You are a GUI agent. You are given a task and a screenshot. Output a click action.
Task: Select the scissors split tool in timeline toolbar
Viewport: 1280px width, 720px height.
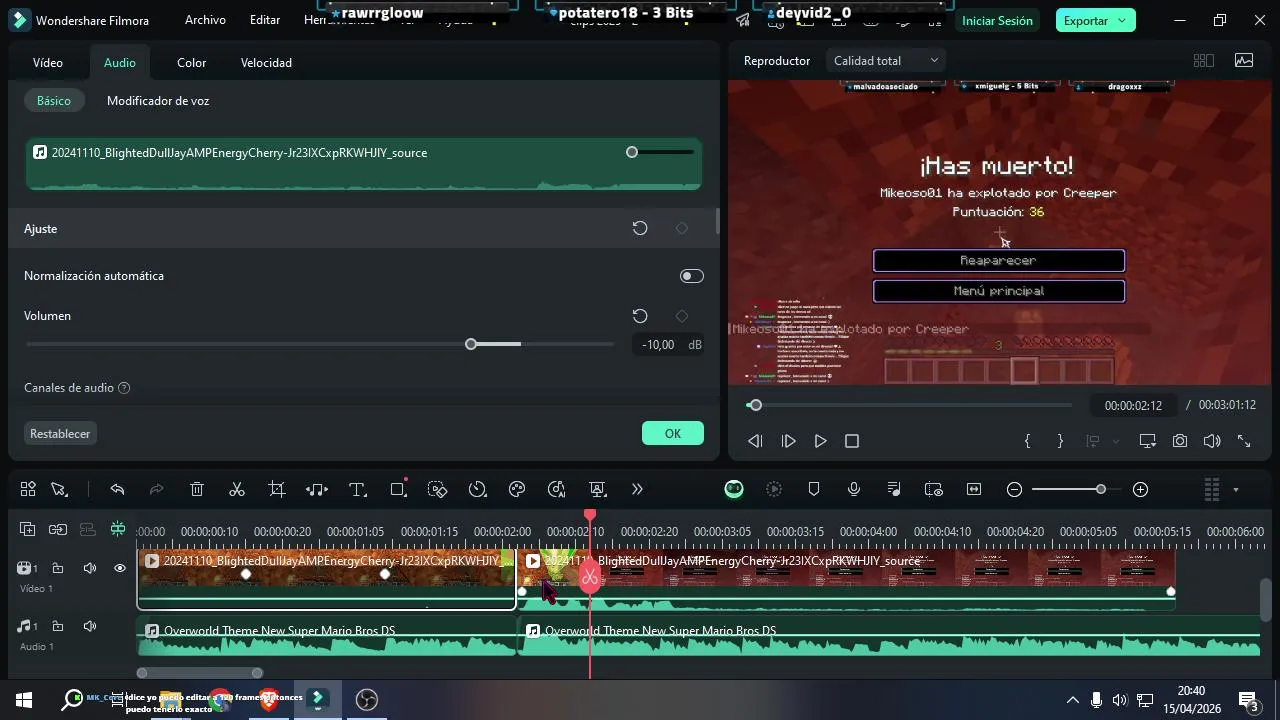(237, 489)
